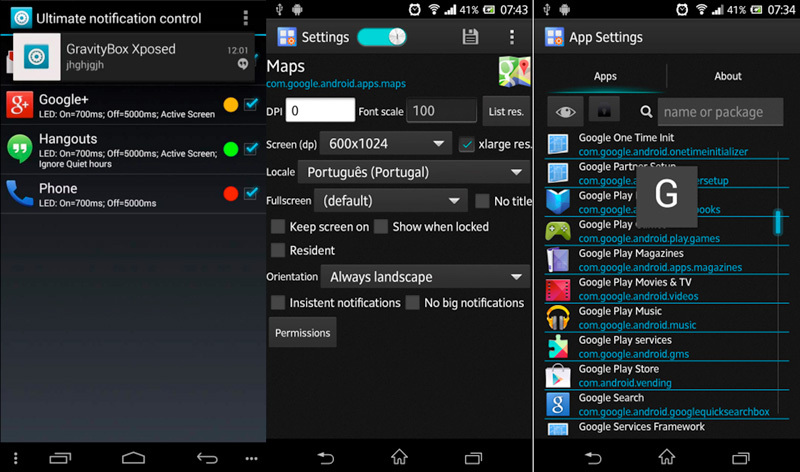Tap com.google.android.googlequicksearchbox package text

pos(674,412)
